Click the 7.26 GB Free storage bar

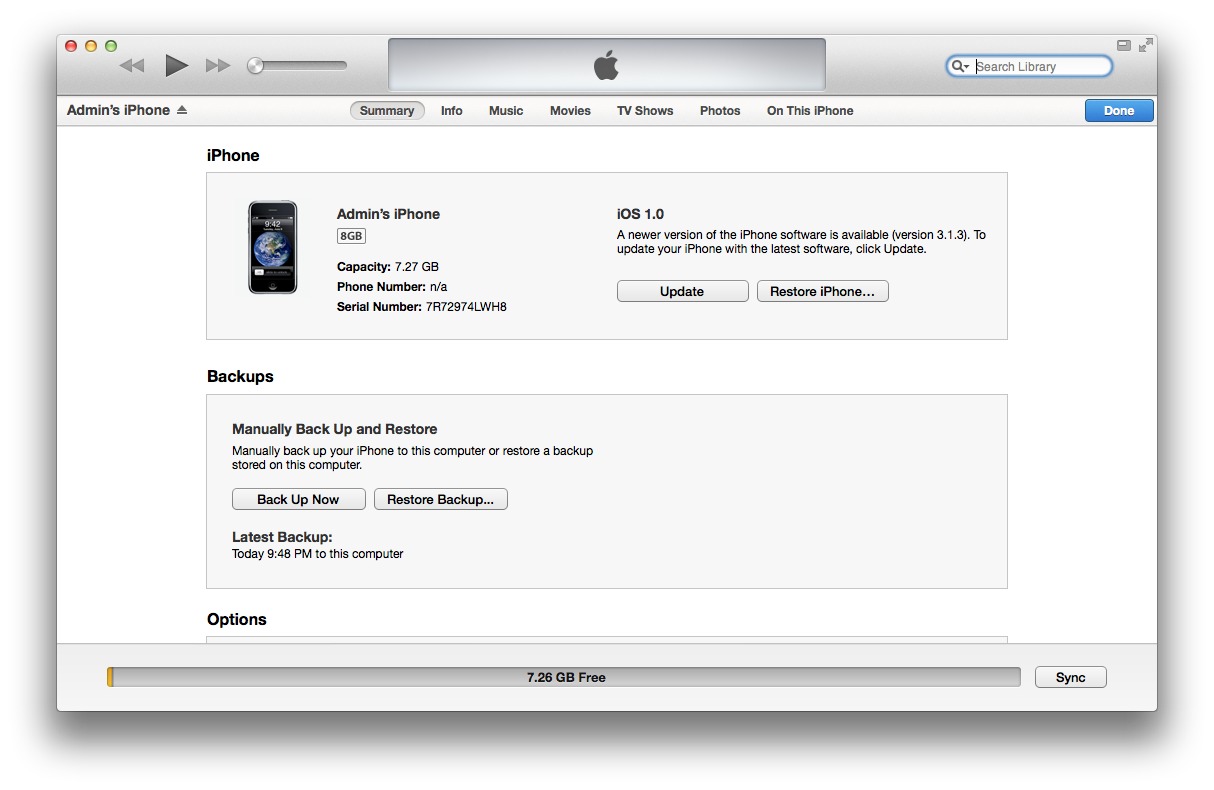566,677
